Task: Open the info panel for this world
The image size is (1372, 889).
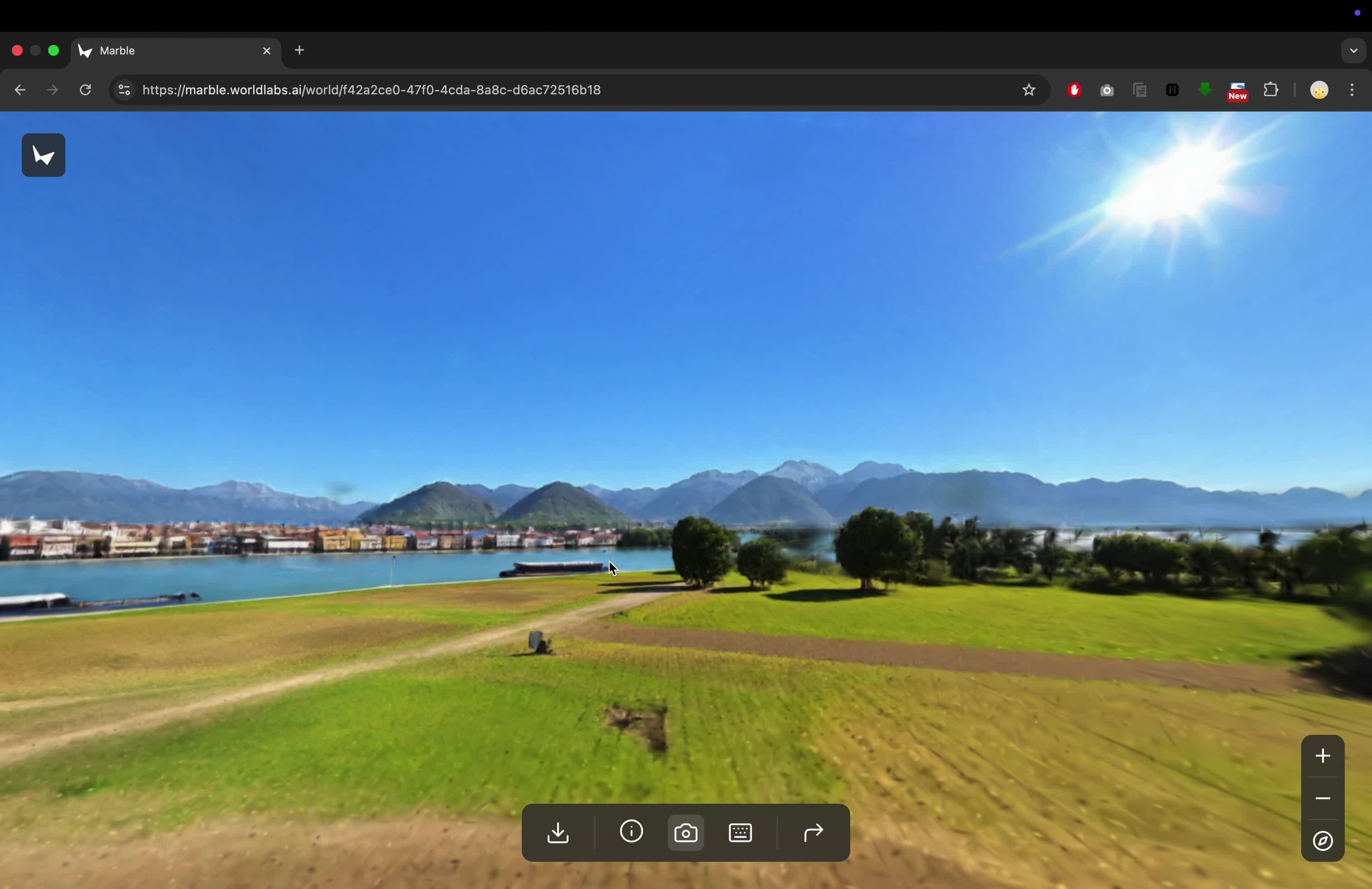Action: click(x=631, y=833)
